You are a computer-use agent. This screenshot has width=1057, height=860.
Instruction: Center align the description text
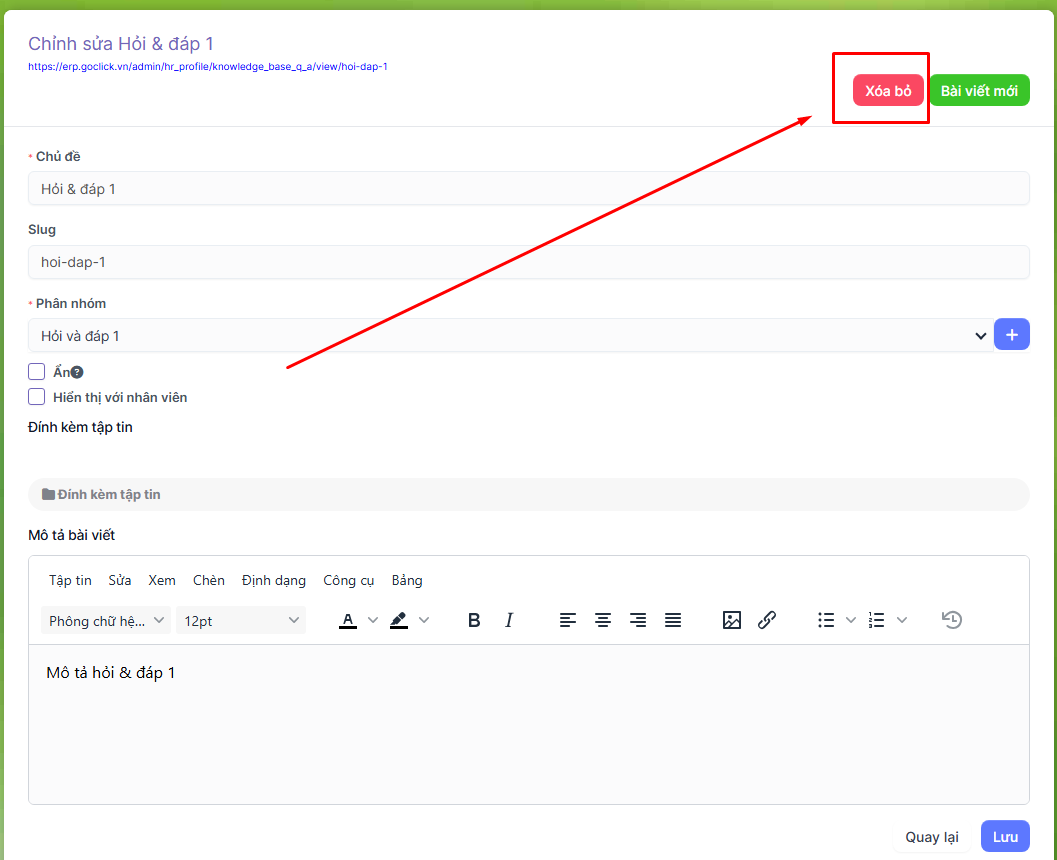coord(603,620)
